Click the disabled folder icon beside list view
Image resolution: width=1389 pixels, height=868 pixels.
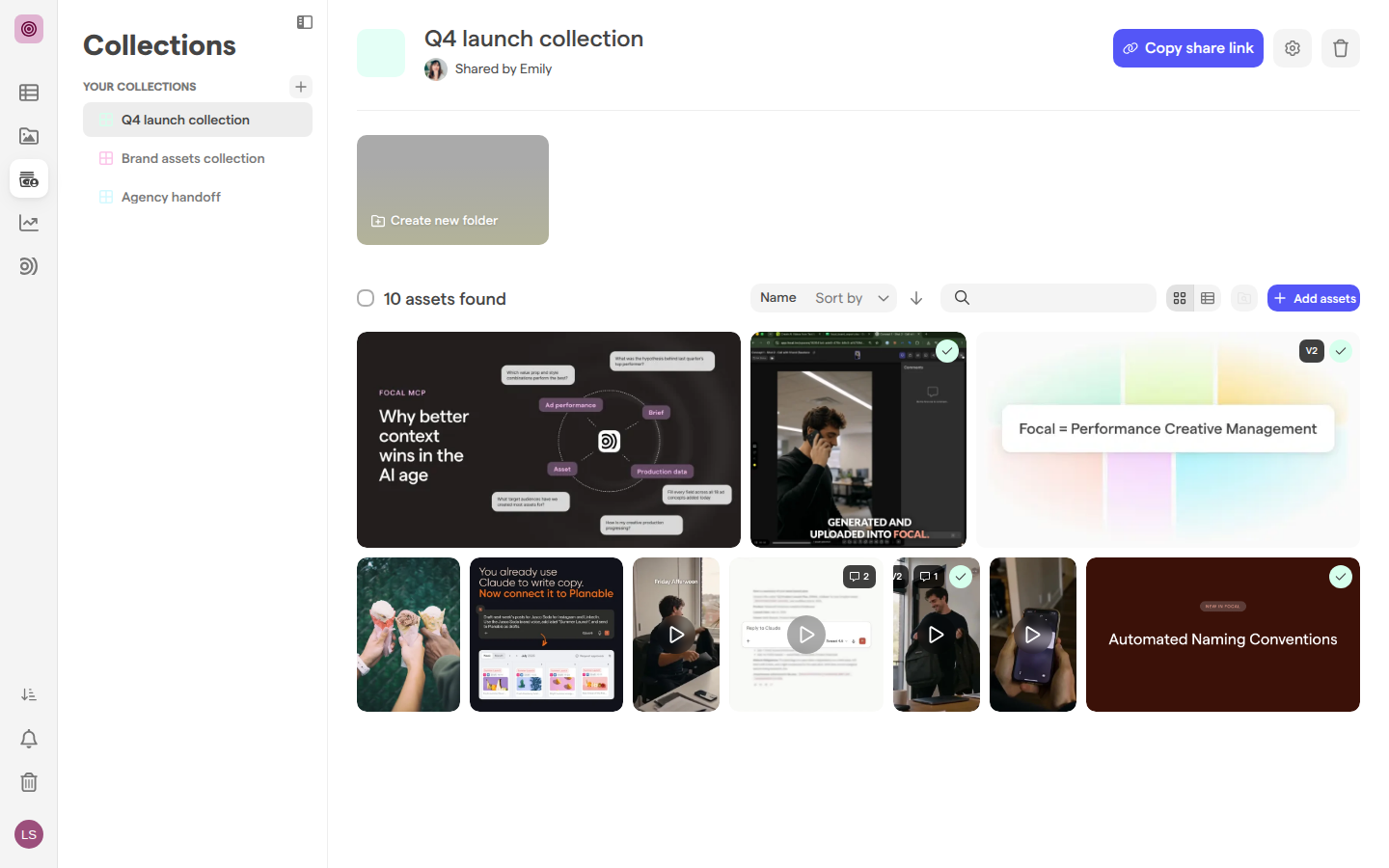1244,298
